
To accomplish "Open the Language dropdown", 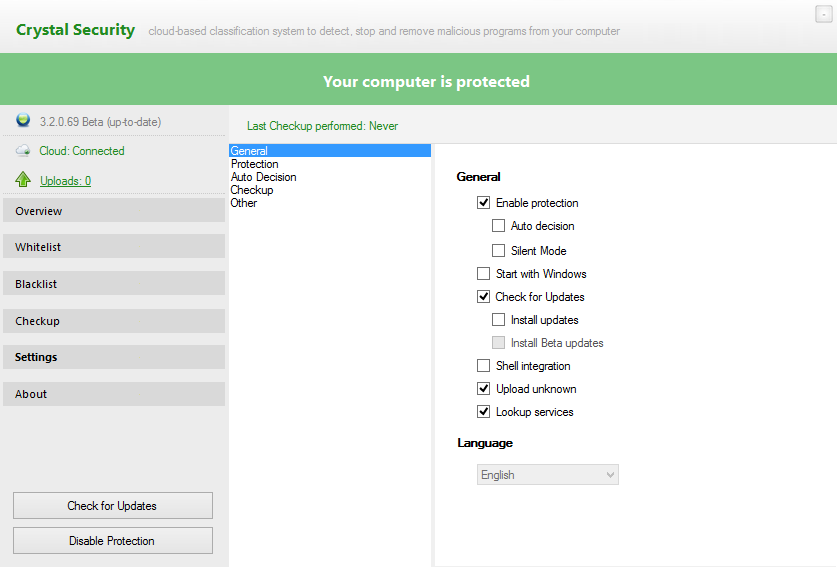I will click(547, 475).
